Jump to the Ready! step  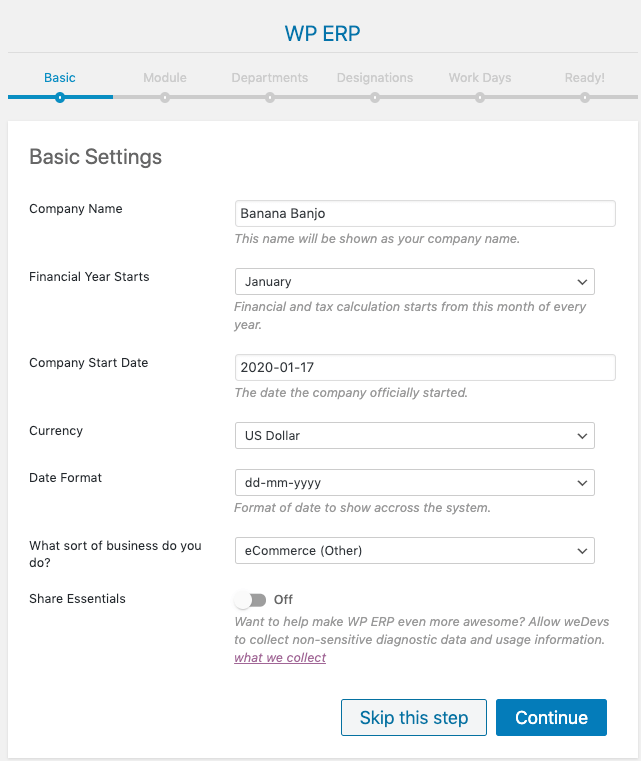click(585, 78)
